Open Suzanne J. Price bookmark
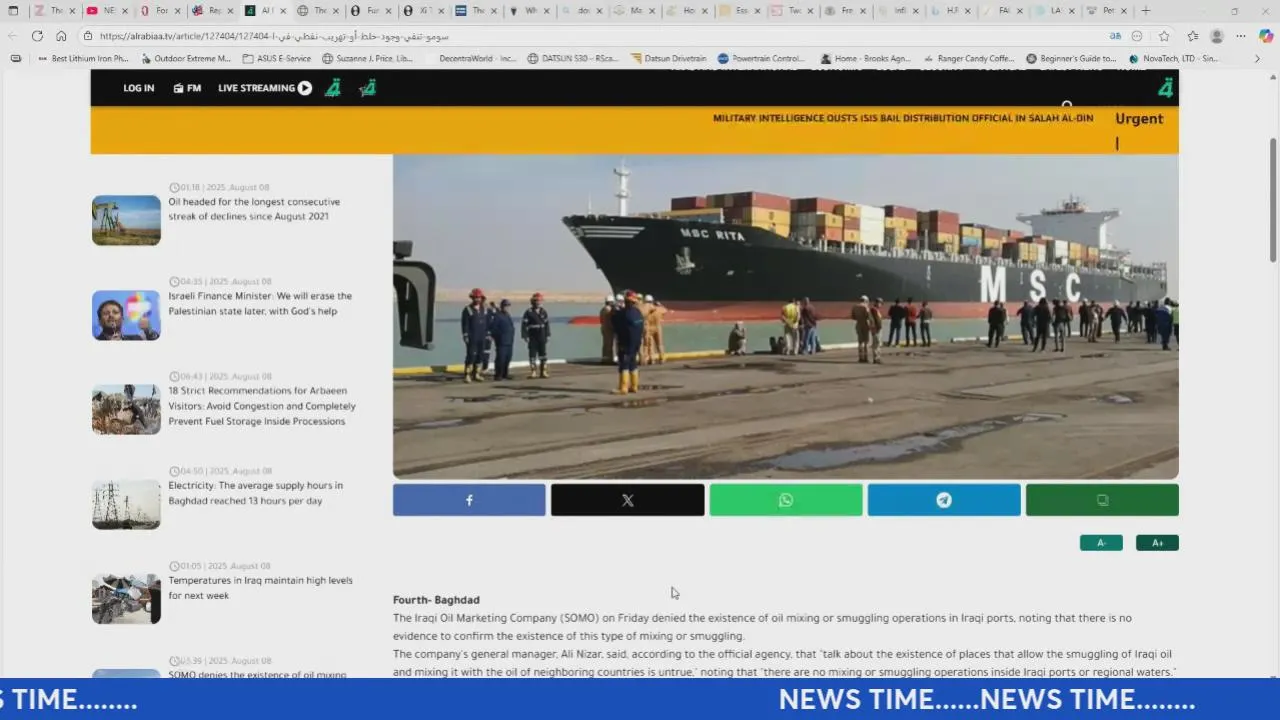 click(x=367, y=58)
